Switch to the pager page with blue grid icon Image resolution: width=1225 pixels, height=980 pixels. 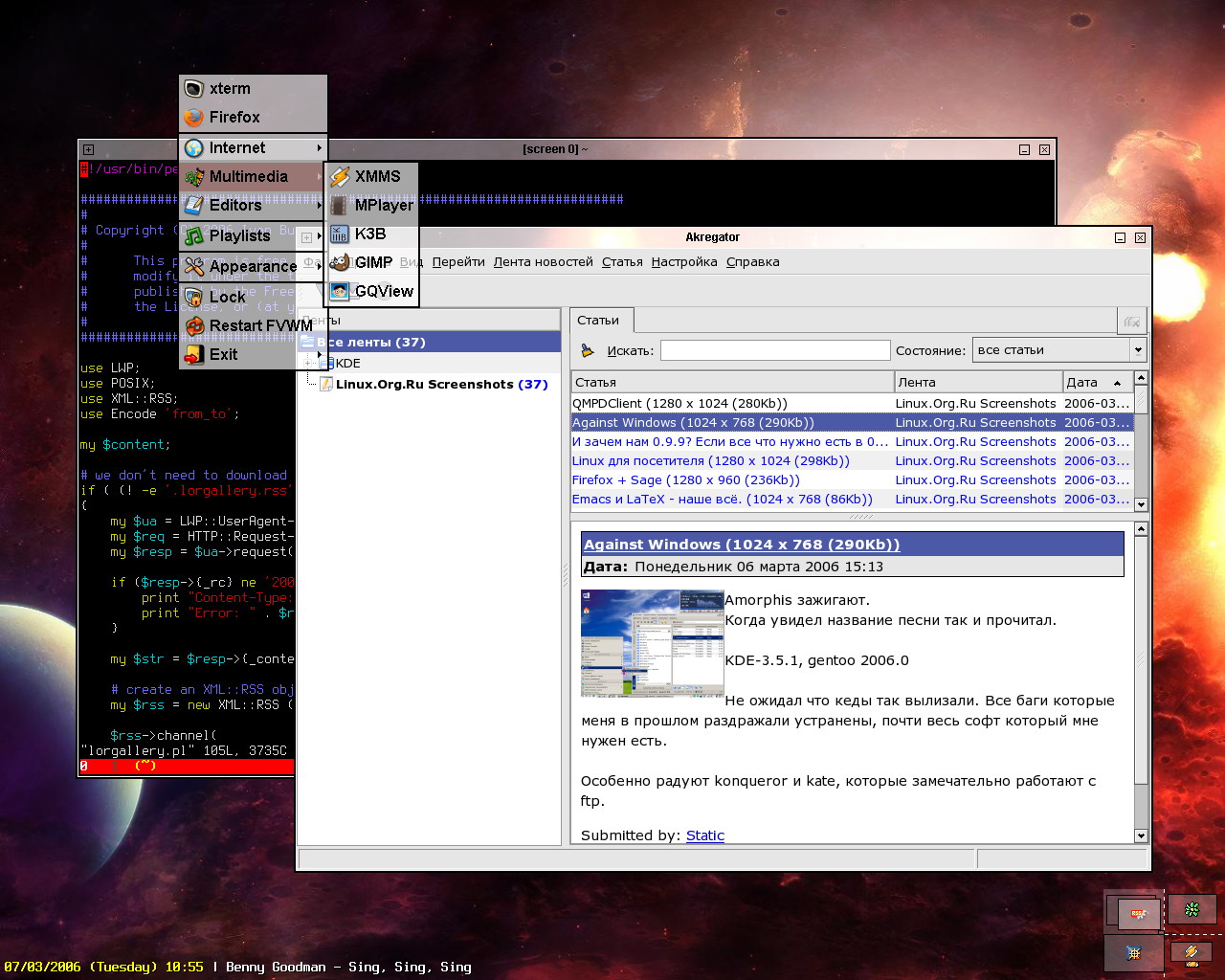(x=1134, y=953)
